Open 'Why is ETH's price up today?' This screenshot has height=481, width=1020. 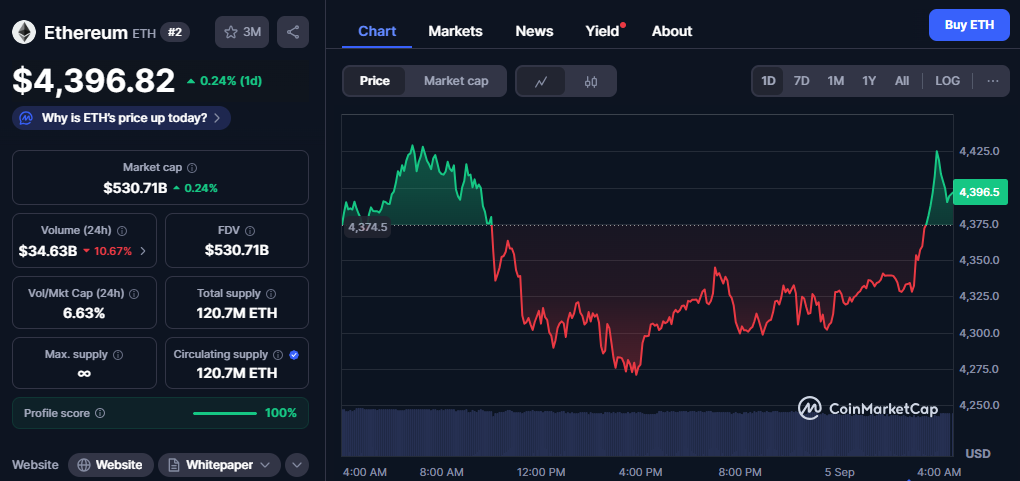click(x=123, y=118)
